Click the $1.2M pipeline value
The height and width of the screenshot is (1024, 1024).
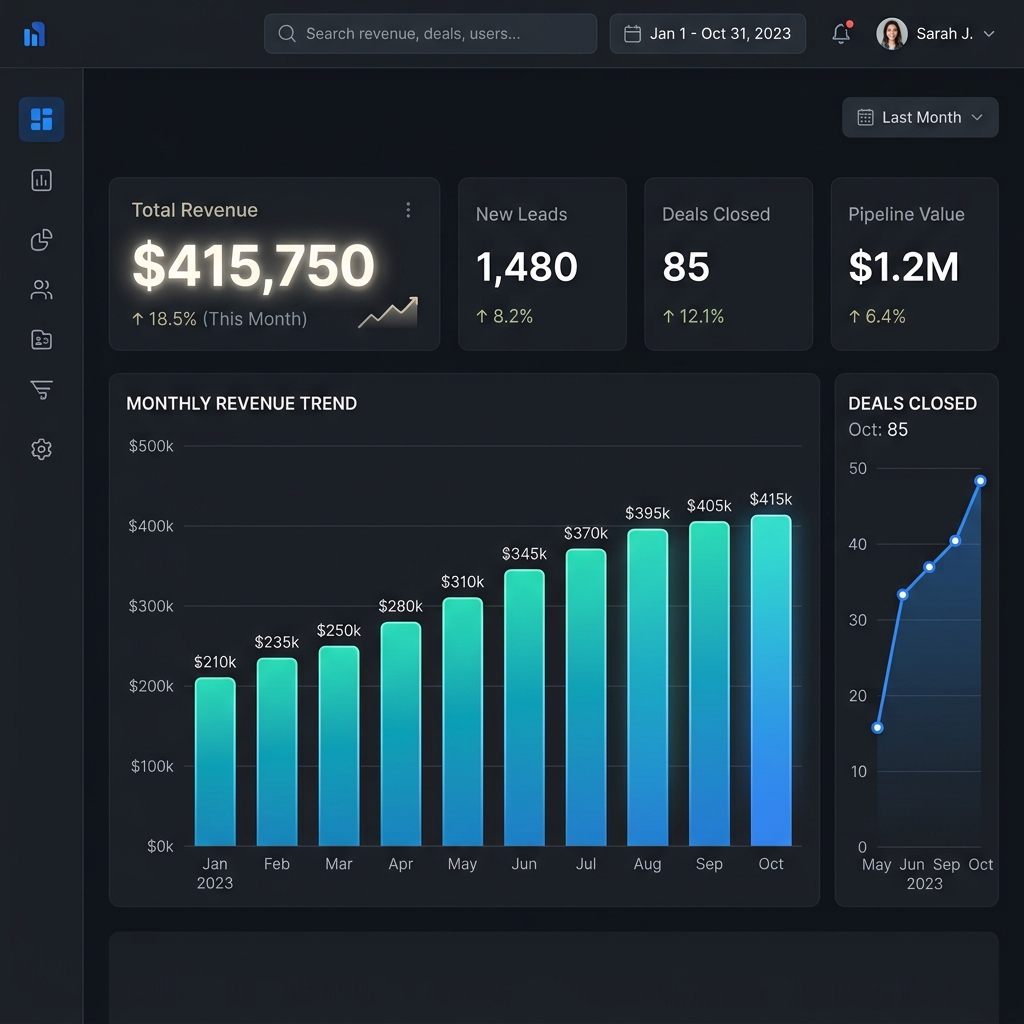coord(904,266)
